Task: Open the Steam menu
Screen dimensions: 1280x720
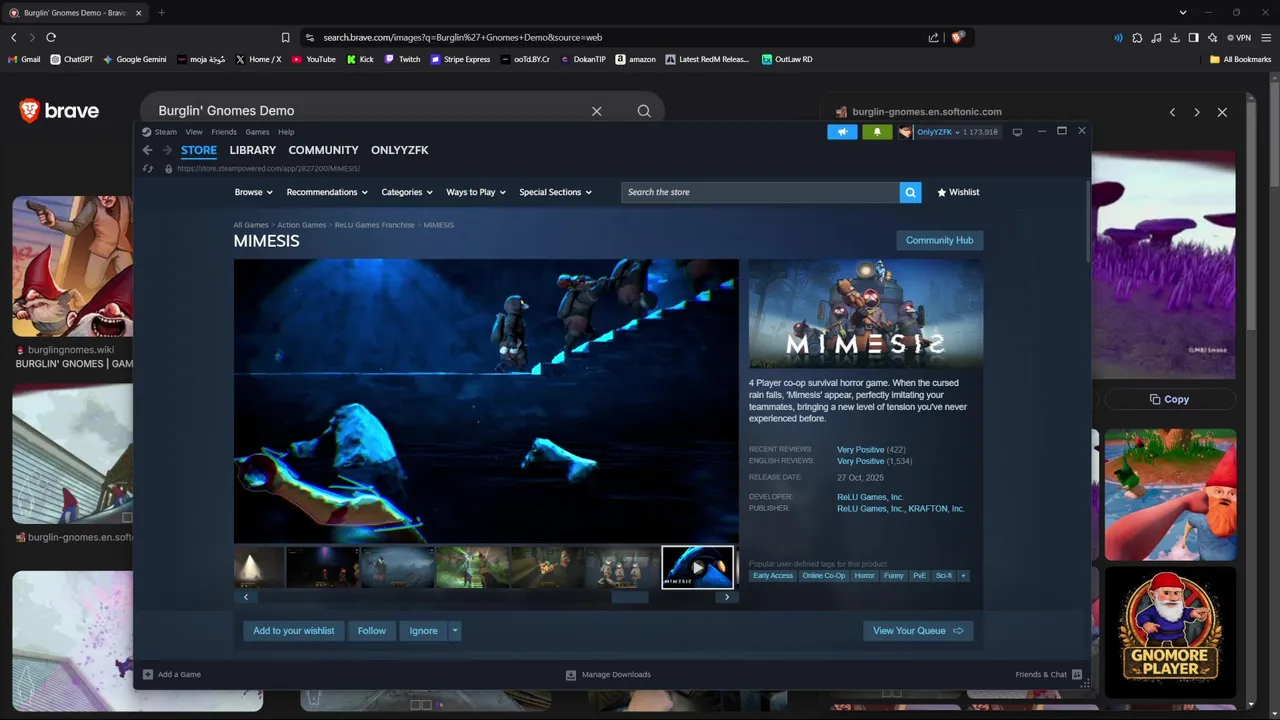Action: pyautogui.click(x=166, y=132)
